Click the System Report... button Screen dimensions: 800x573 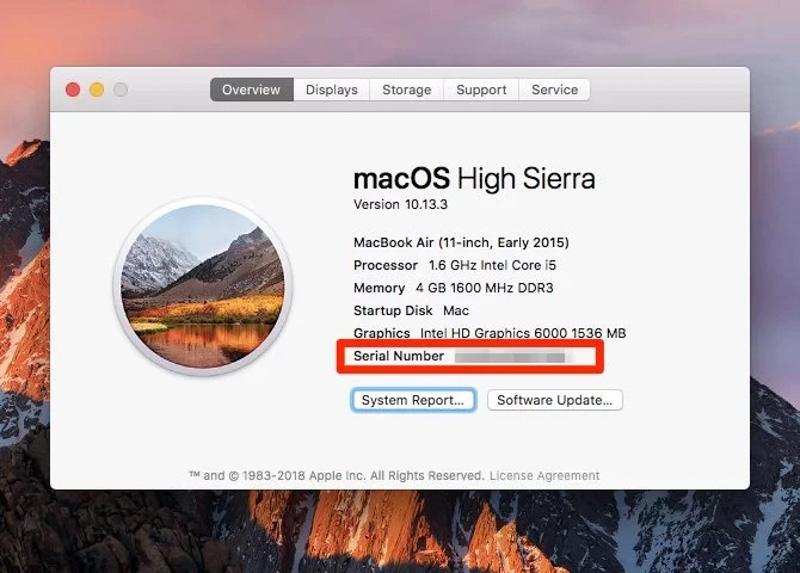(413, 400)
